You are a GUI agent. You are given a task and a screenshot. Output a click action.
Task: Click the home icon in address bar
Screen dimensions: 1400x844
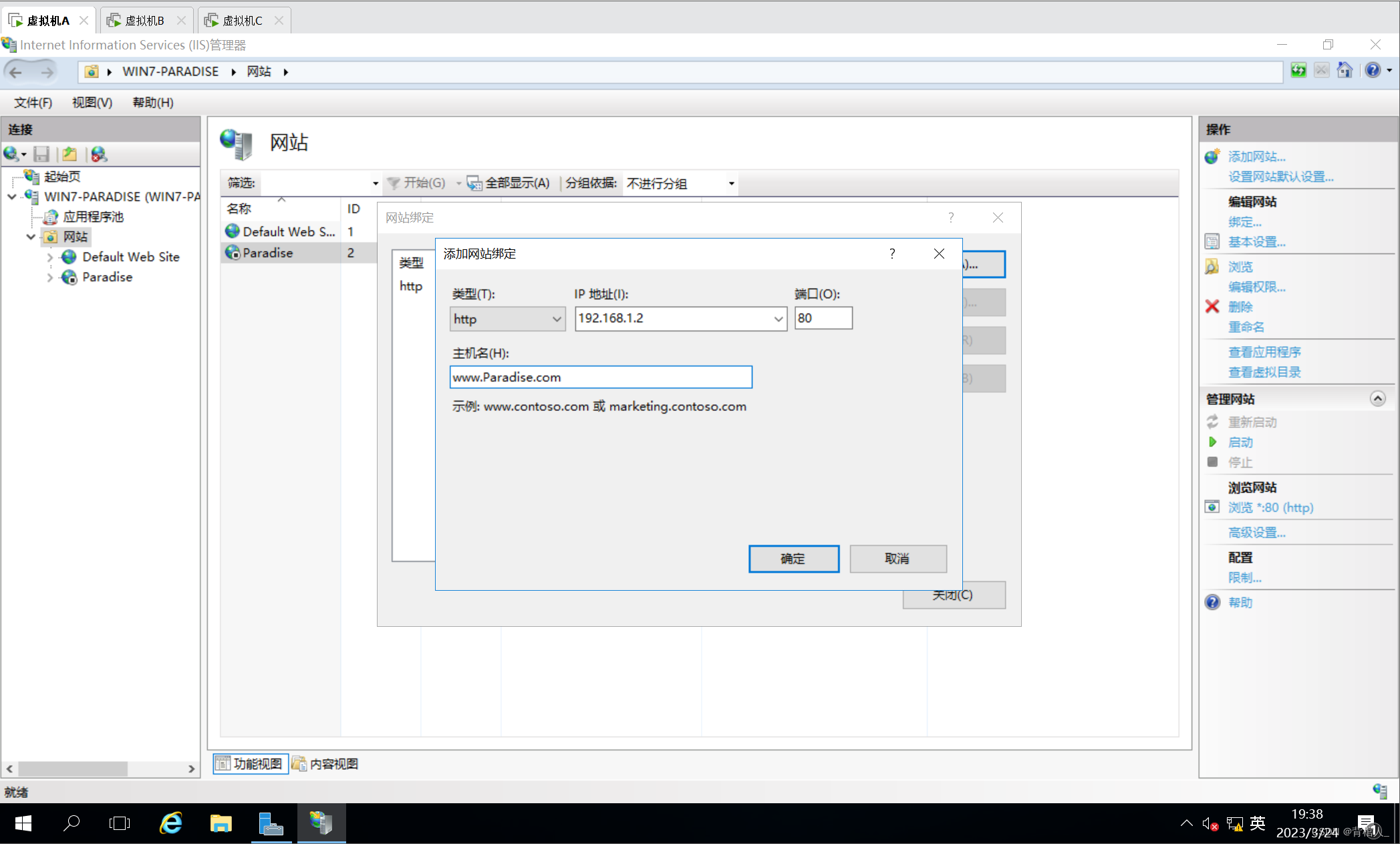pos(1345,71)
